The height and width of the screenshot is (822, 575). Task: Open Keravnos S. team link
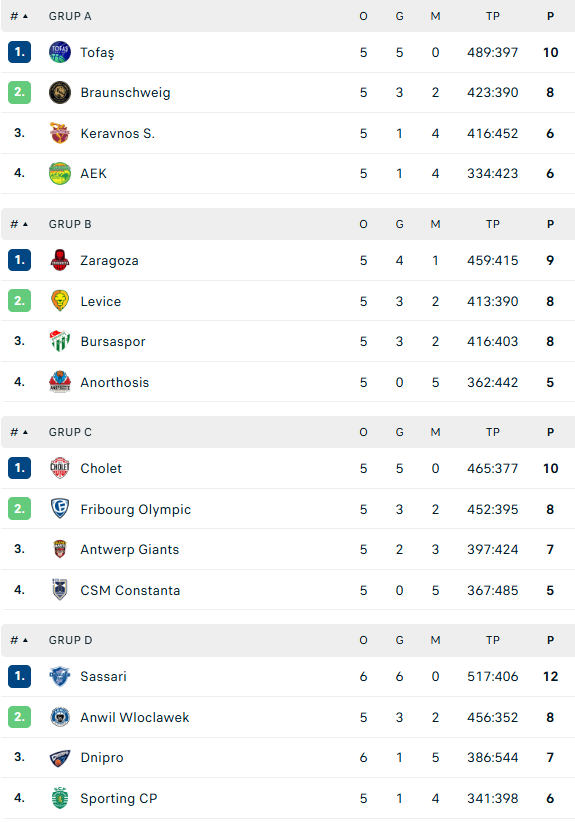coord(117,134)
